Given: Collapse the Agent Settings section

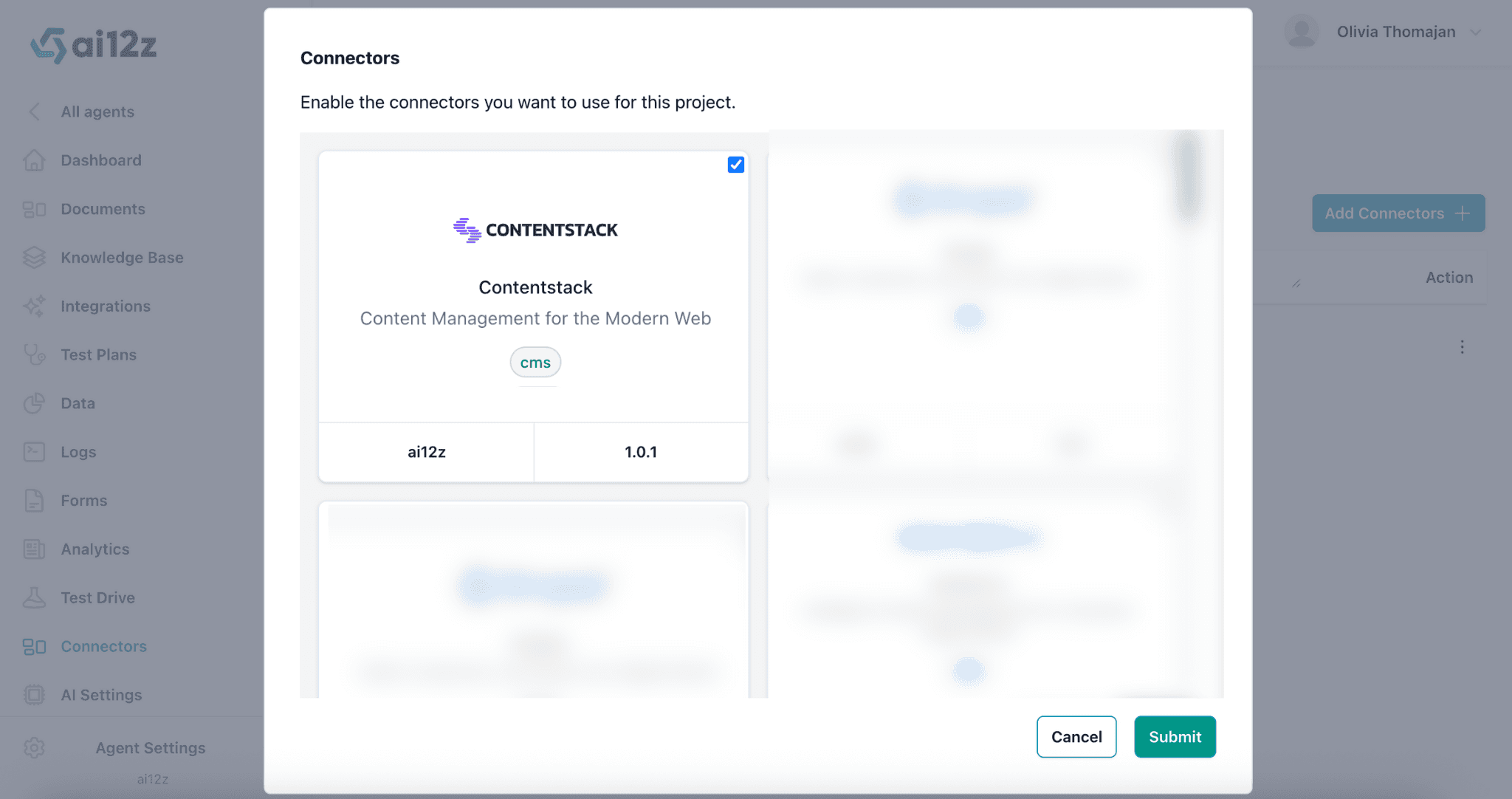Looking at the screenshot, I should pos(151,748).
